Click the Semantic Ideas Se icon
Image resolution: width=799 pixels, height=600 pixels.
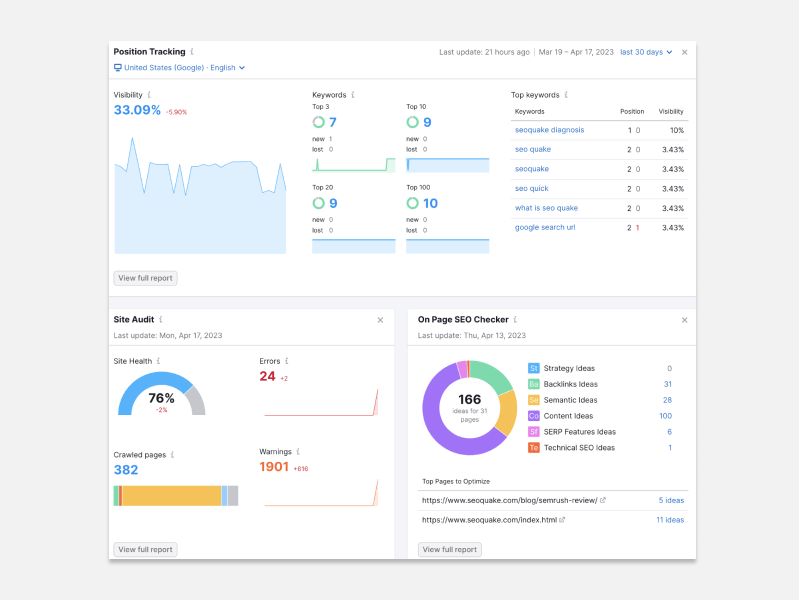(534, 400)
